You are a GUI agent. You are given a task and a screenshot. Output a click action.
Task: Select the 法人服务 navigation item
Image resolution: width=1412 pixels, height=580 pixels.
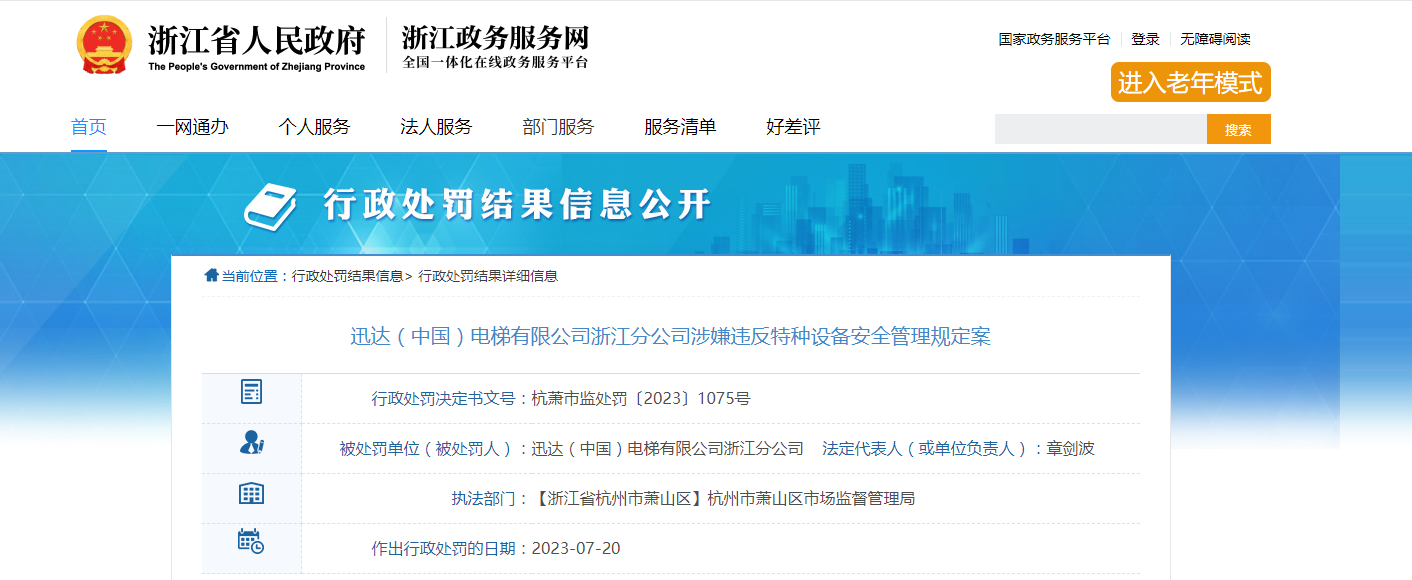pos(436,127)
